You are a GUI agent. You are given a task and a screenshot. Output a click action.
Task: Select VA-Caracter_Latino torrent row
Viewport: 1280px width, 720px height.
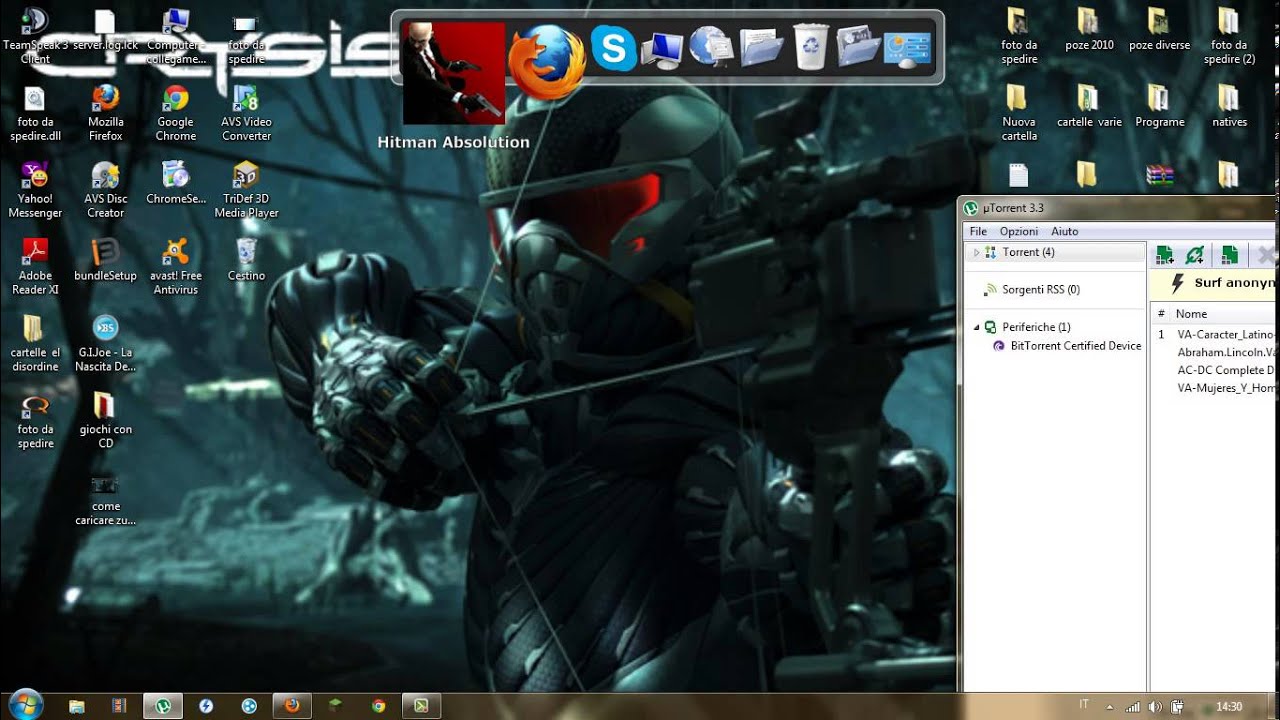pyautogui.click(x=1215, y=335)
